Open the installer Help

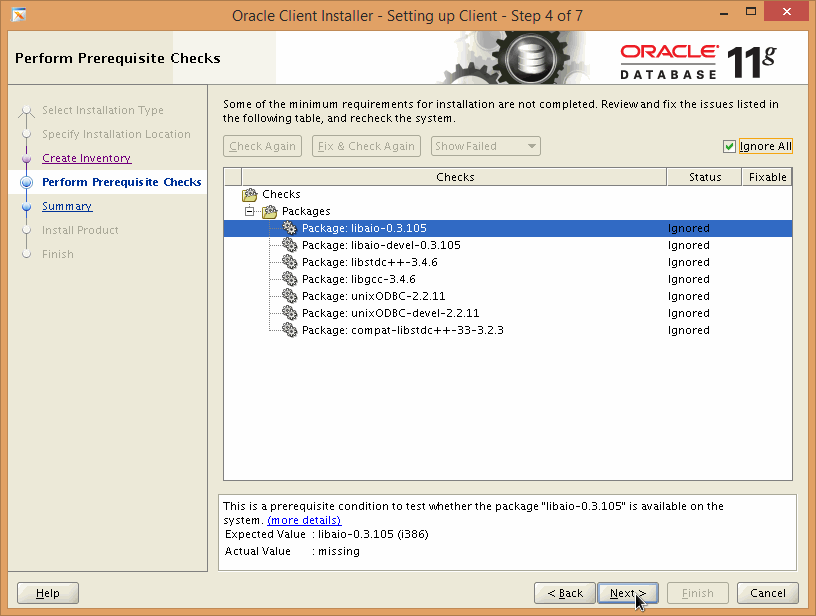point(48,593)
